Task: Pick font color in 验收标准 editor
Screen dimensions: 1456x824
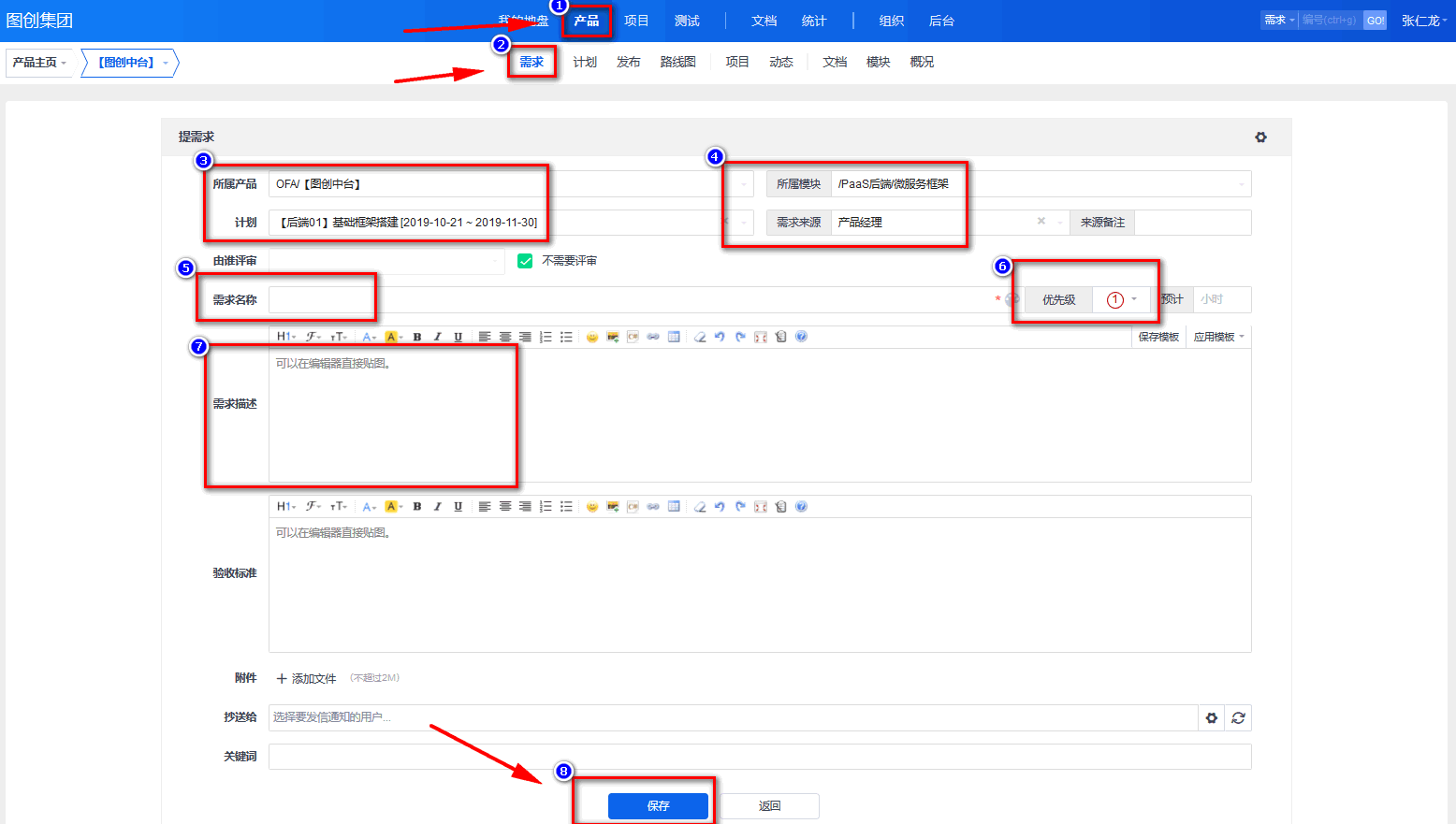Action: pyautogui.click(x=370, y=507)
